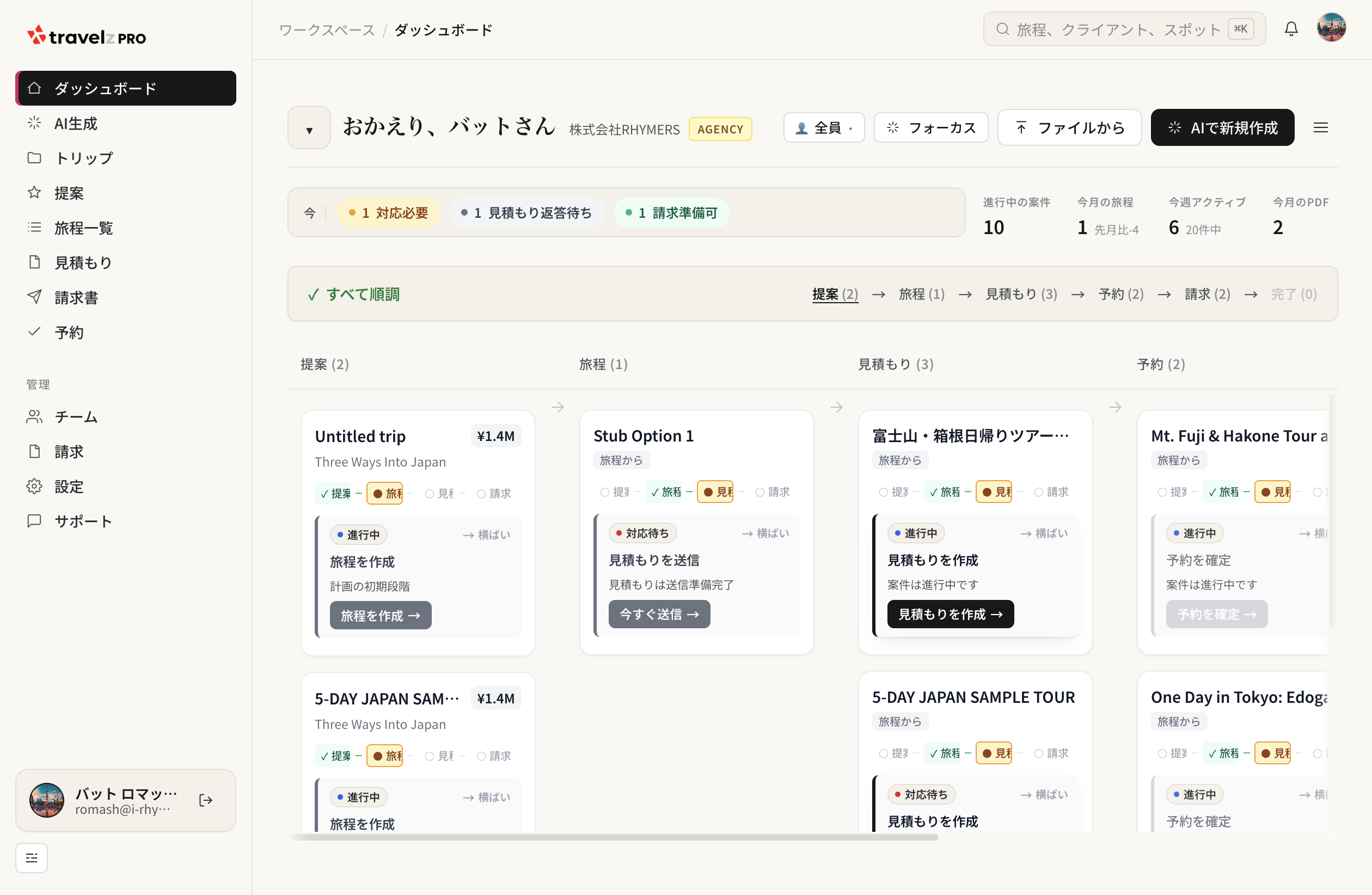Open 対応待ち status pill on Stub Option 1
Viewport: 1372px width, 895px height.
pos(642,534)
